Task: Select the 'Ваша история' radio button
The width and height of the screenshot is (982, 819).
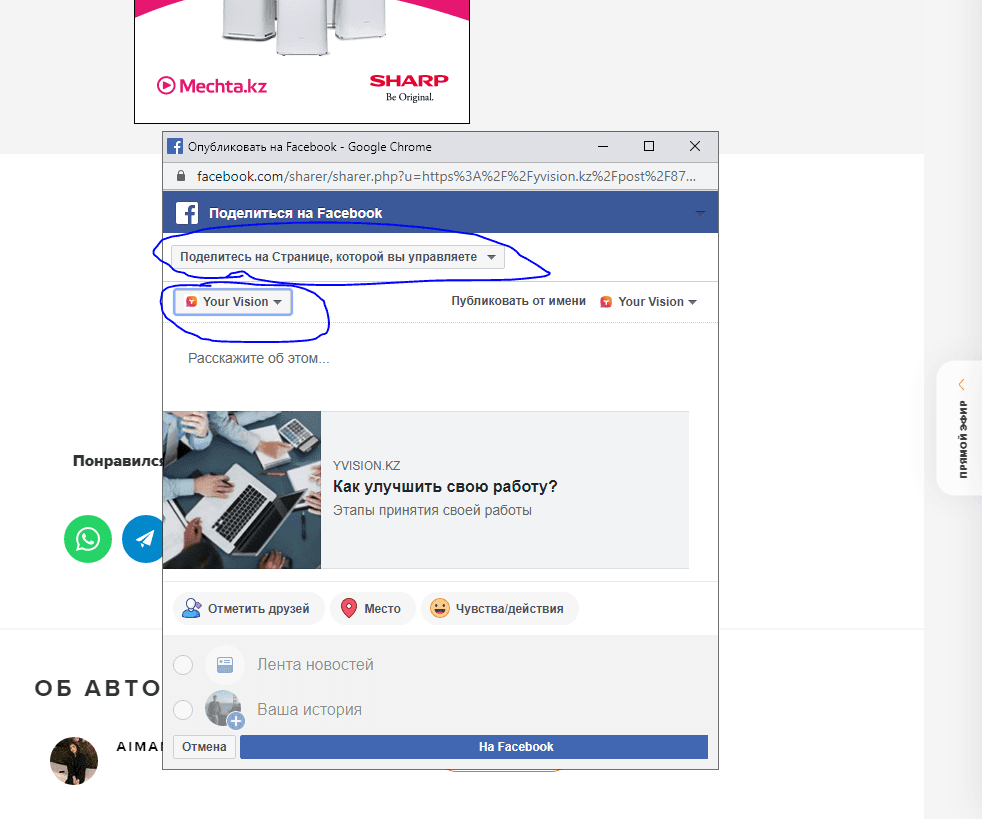Action: [x=183, y=709]
